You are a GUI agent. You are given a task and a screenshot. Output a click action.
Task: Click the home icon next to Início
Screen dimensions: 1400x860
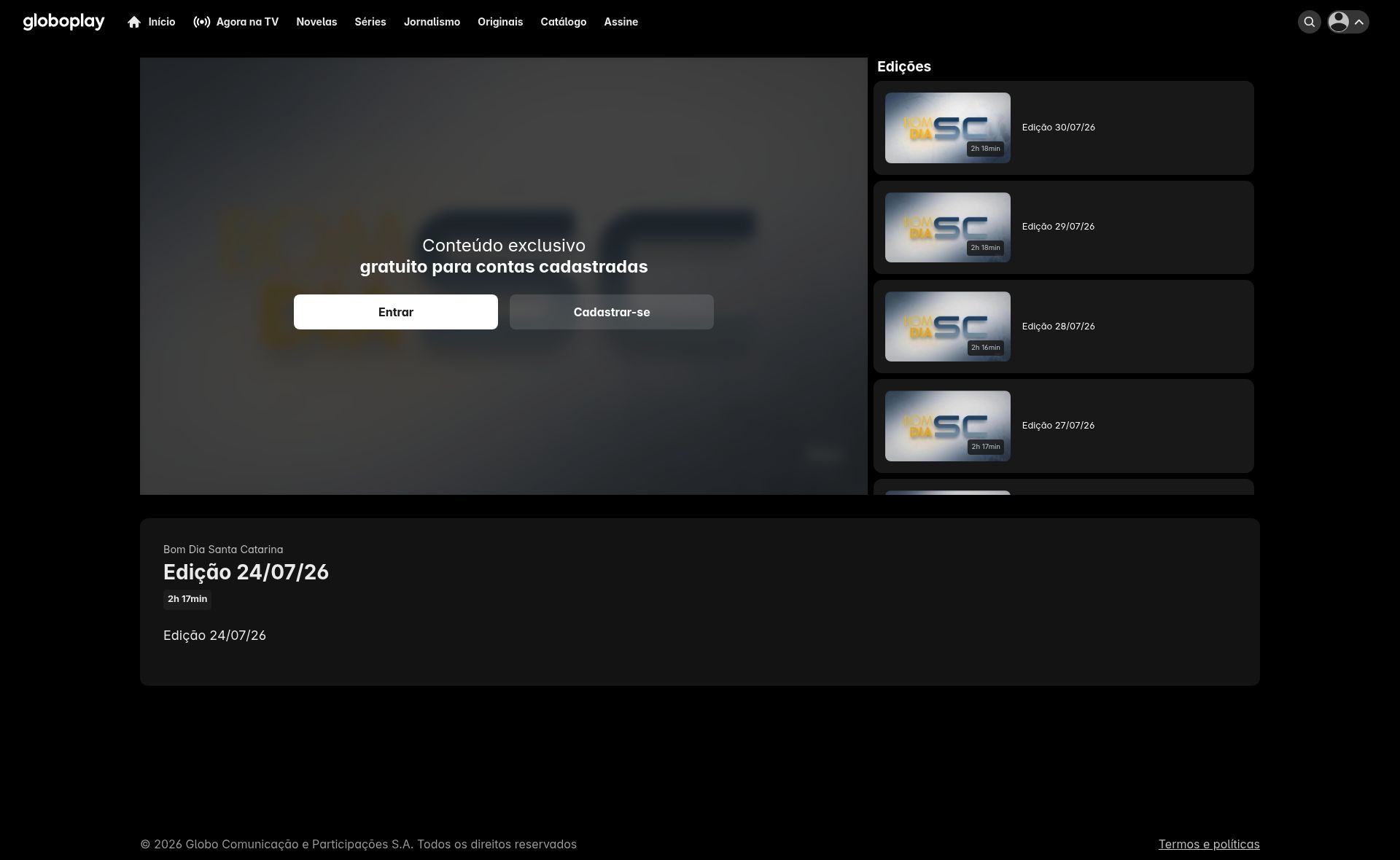point(134,22)
